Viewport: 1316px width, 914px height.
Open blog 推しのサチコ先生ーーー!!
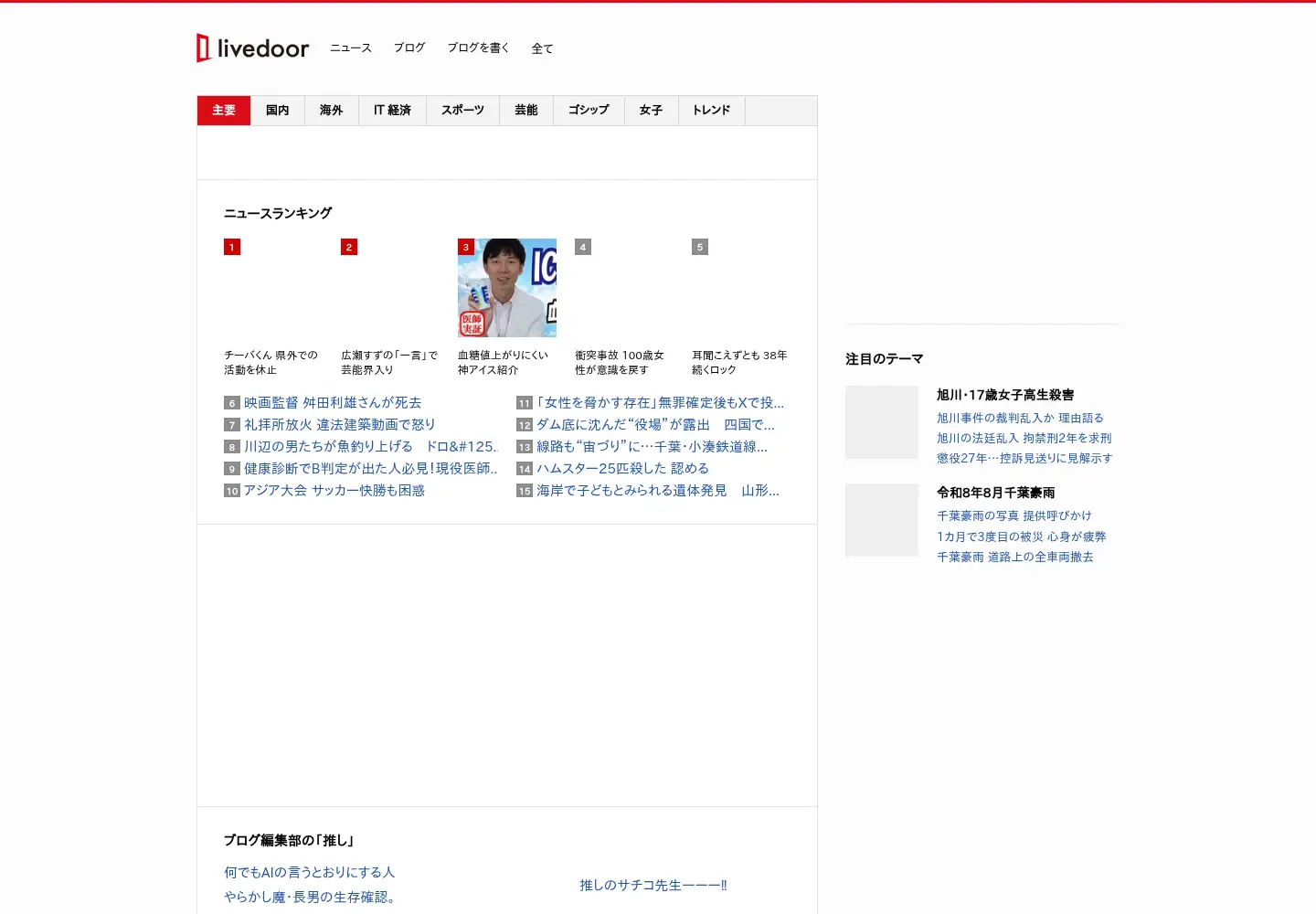pyautogui.click(x=653, y=886)
